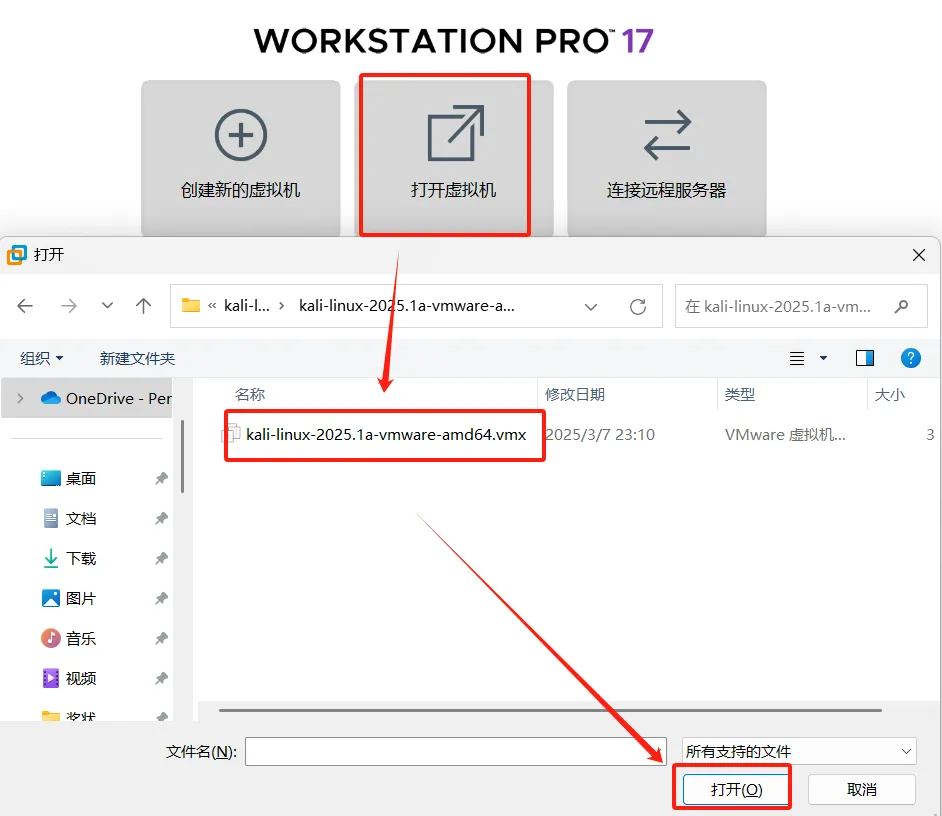Click the search box for kali-linux folder

801,306
